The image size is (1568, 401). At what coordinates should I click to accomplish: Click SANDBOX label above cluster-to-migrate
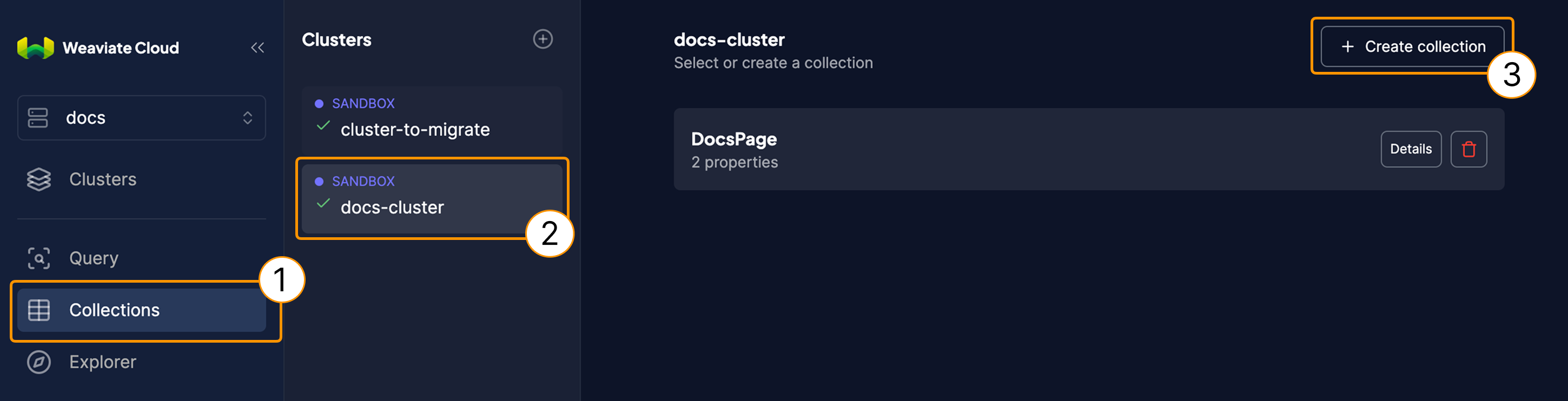(x=363, y=103)
